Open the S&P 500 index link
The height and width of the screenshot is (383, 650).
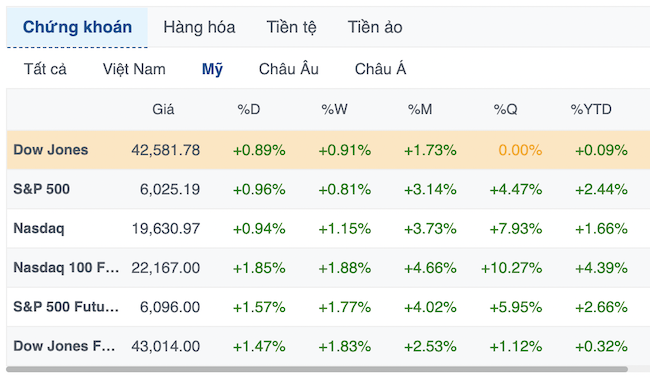[x=41, y=189]
